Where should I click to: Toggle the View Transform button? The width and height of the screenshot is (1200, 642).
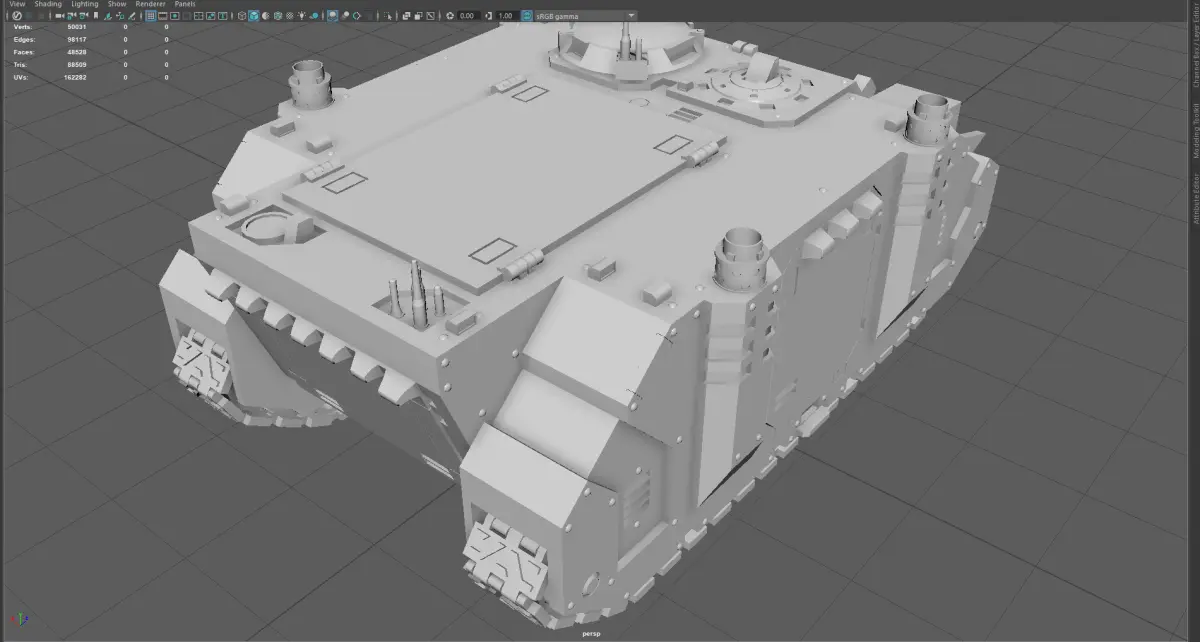pyautogui.click(x=526, y=16)
